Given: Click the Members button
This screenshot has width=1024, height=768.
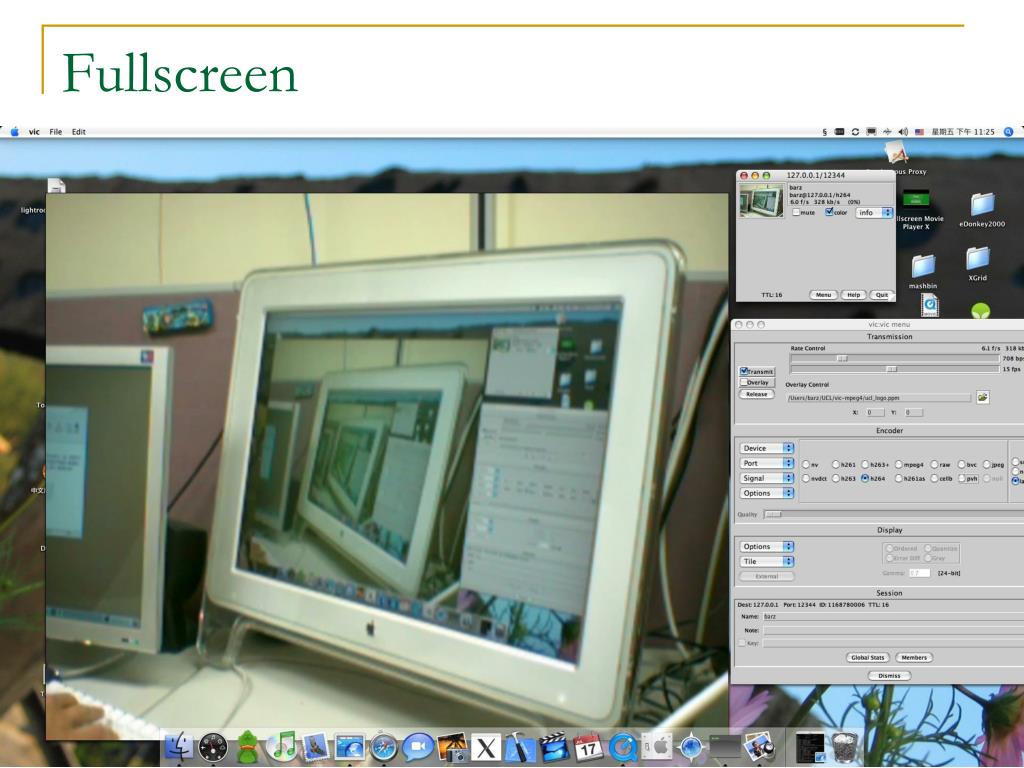Looking at the screenshot, I should pyautogui.click(x=914, y=658).
